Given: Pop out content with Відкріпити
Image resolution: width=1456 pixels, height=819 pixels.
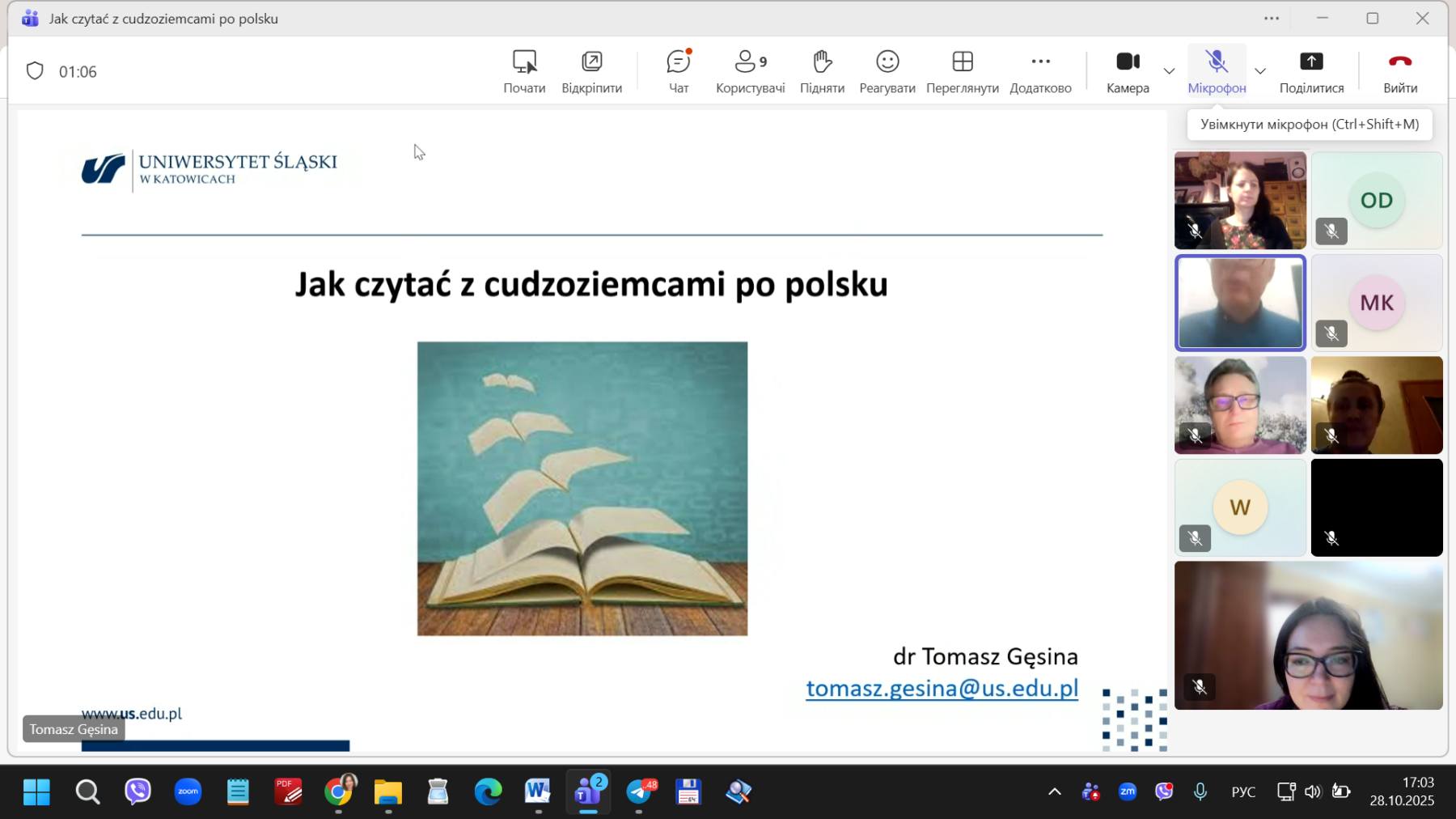Looking at the screenshot, I should 591,71.
